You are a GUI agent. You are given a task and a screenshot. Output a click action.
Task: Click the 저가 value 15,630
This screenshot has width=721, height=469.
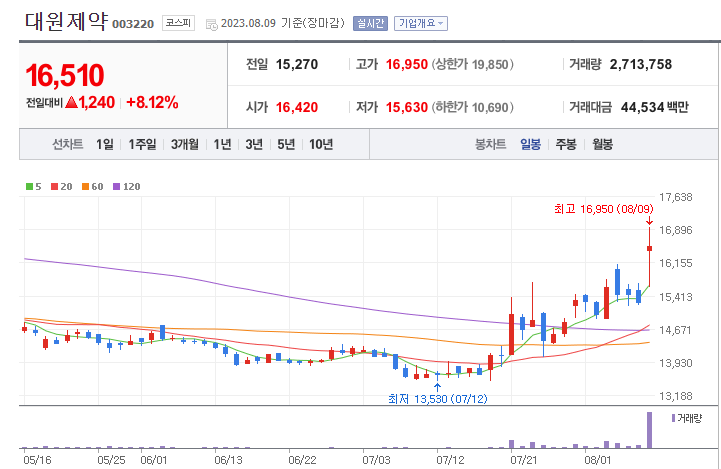point(406,107)
